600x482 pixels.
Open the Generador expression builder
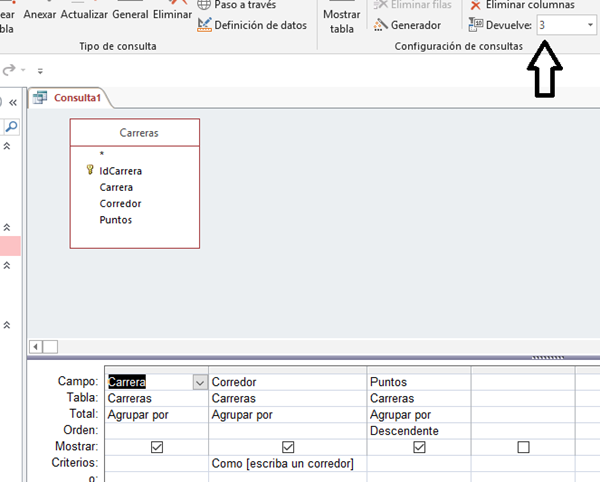pos(407,25)
